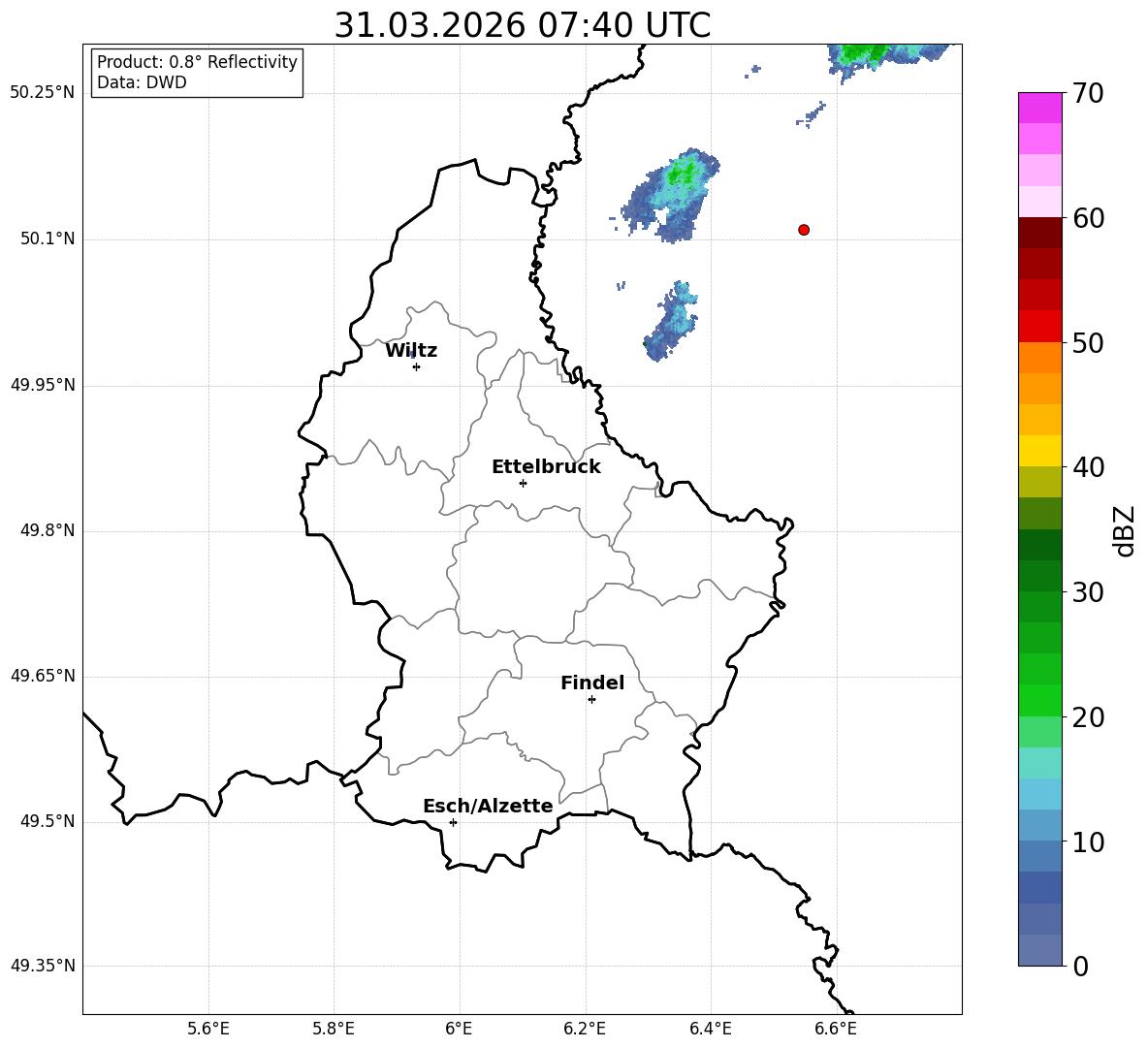
Task: Click the bright green colorbar segment above 20
Action: (x=1040, y=700)
